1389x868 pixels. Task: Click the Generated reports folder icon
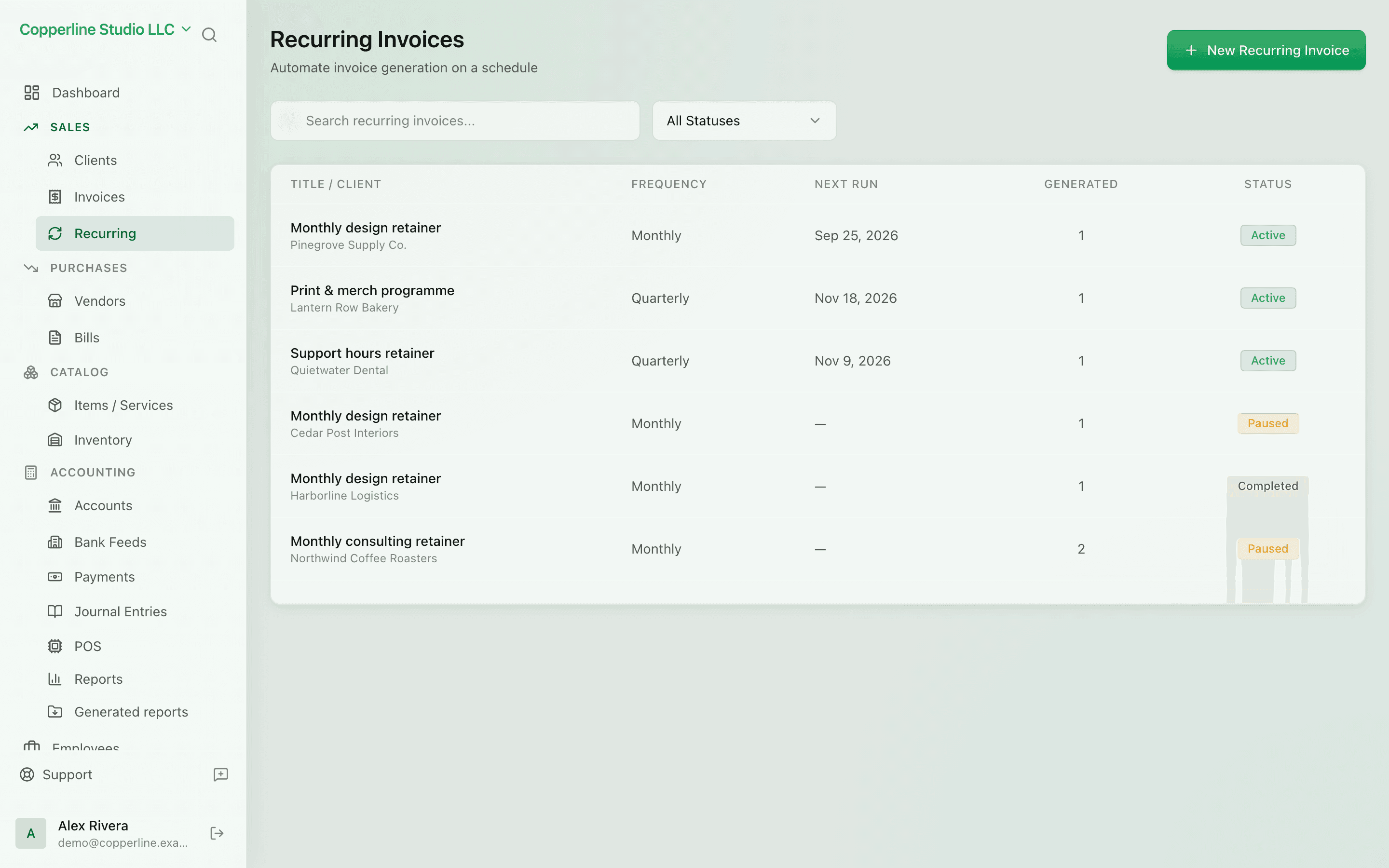point(55,712)
